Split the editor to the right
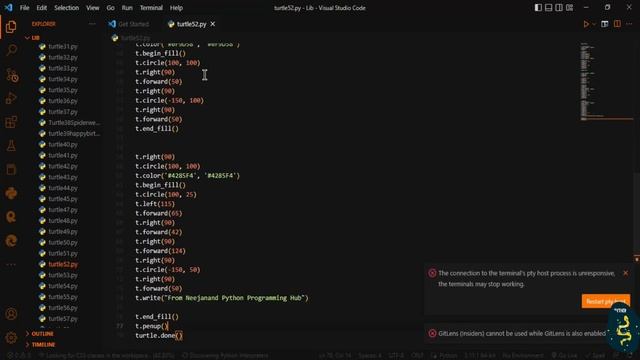This screenshot has height=360, width=640. [x=617, y=24]
